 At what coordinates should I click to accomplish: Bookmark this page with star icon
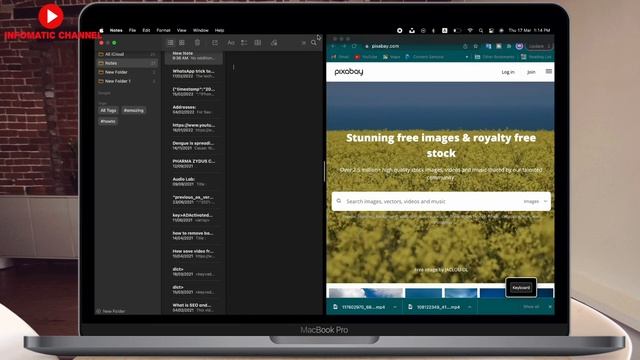coord(476,46)
